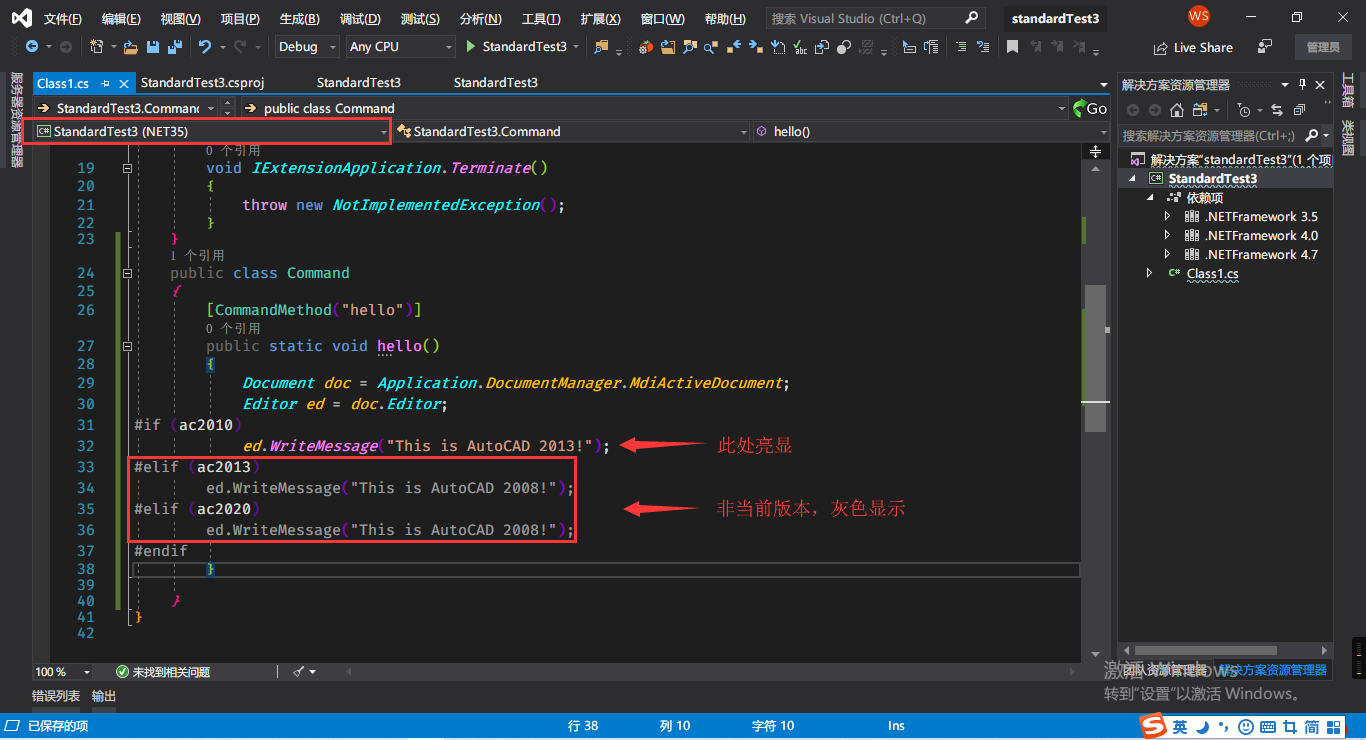Click the search magnifier in Solution Explorer
1366x740 pixels.
pos(1310,135)
